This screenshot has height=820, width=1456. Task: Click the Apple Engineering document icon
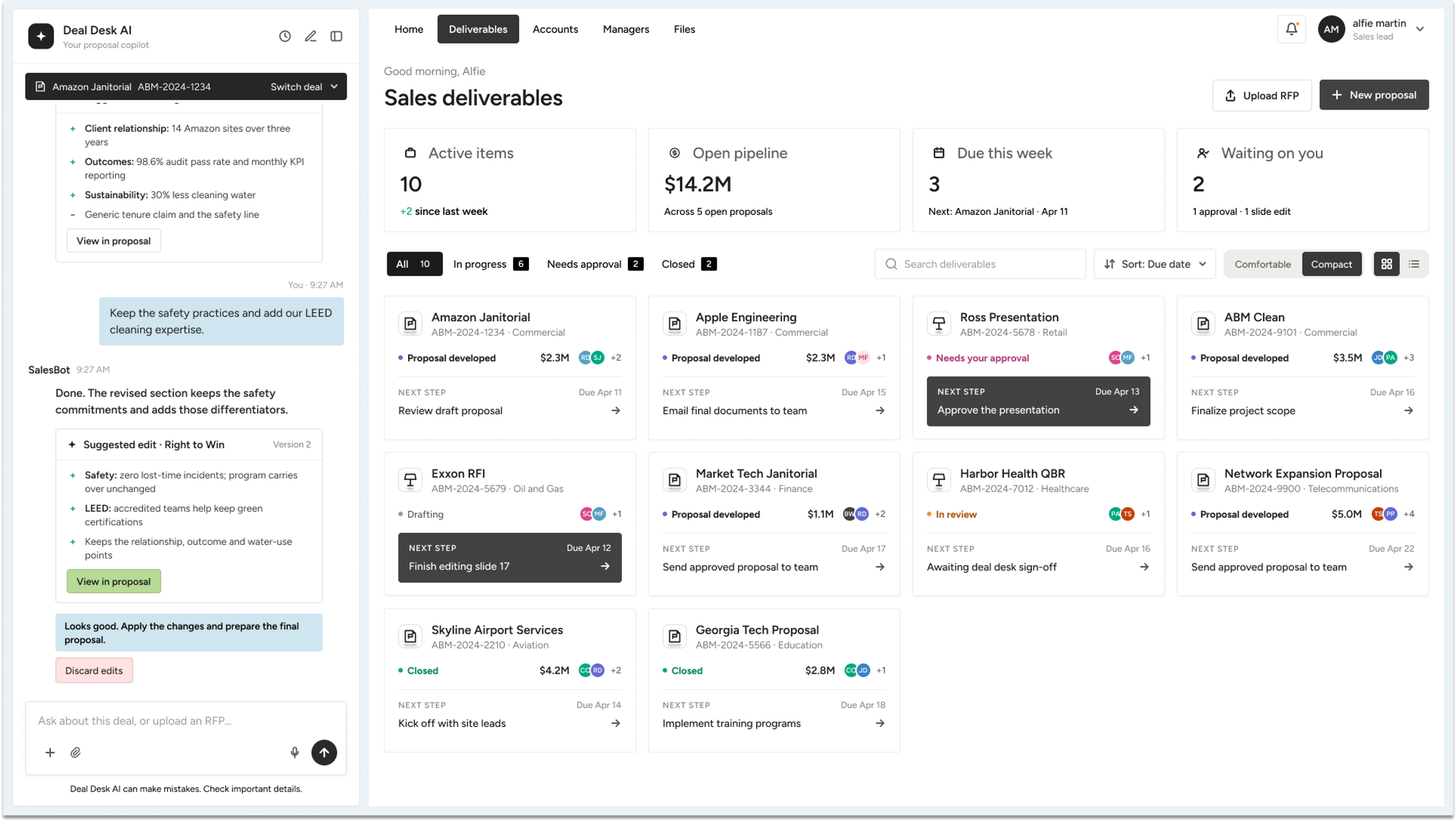click(x=674, y=324)
